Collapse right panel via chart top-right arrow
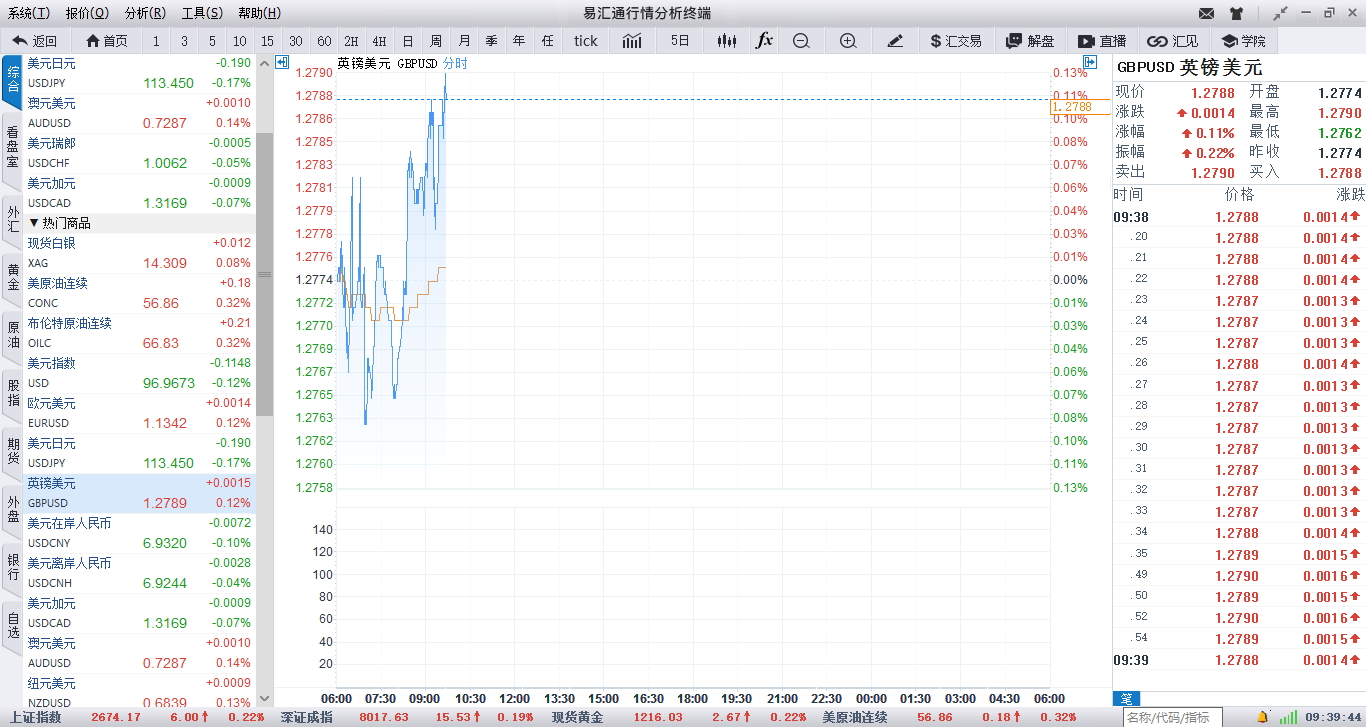 [x=1091, y=63]
